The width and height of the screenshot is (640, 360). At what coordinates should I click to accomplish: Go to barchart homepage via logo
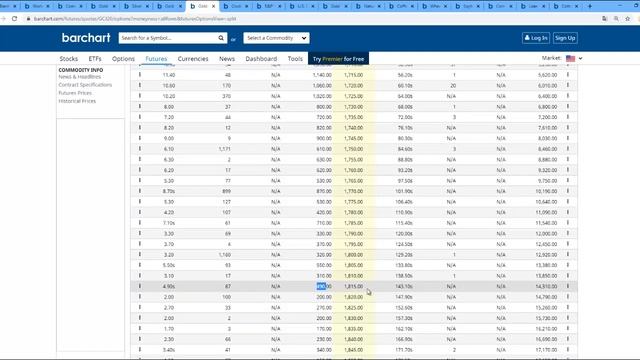pyautogui.click(x=86, y=38)
